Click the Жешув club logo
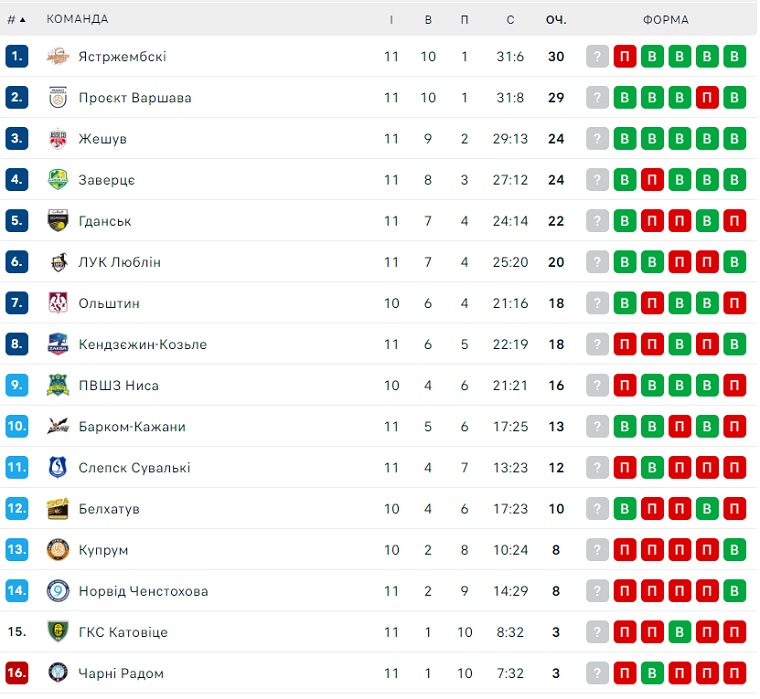Viewport: 760px width, 699px height. coord(58,139)
